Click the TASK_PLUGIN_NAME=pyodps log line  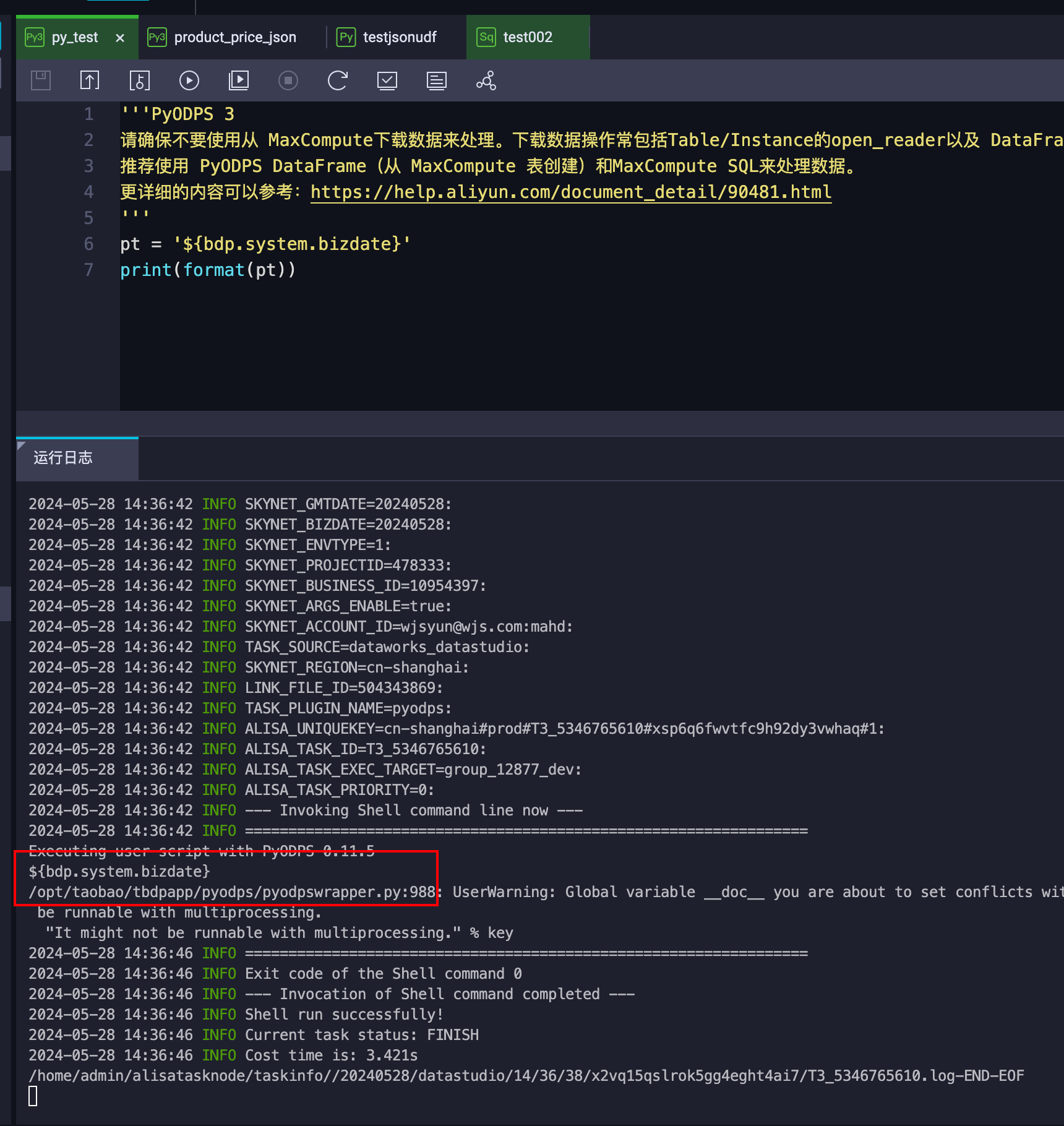(x=240, y=708)
